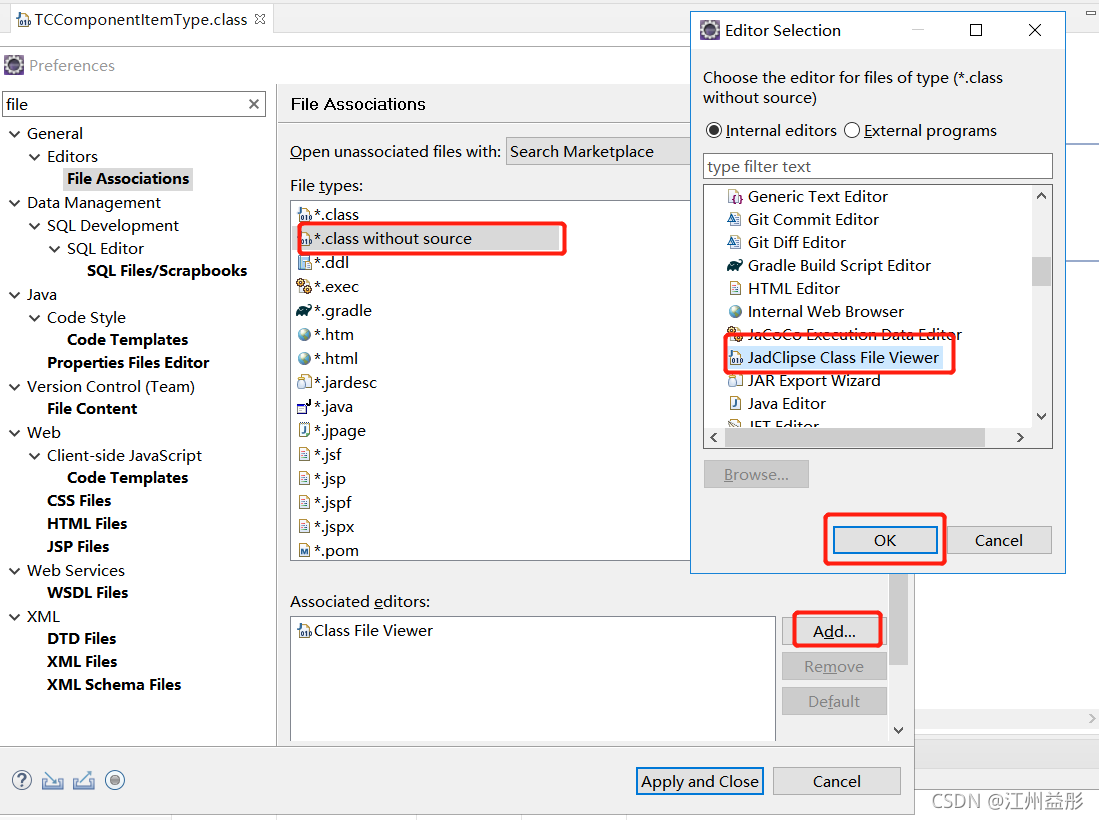Click the Generic Text Editor icon
The image size is (1099, 820).
[735, 196]
